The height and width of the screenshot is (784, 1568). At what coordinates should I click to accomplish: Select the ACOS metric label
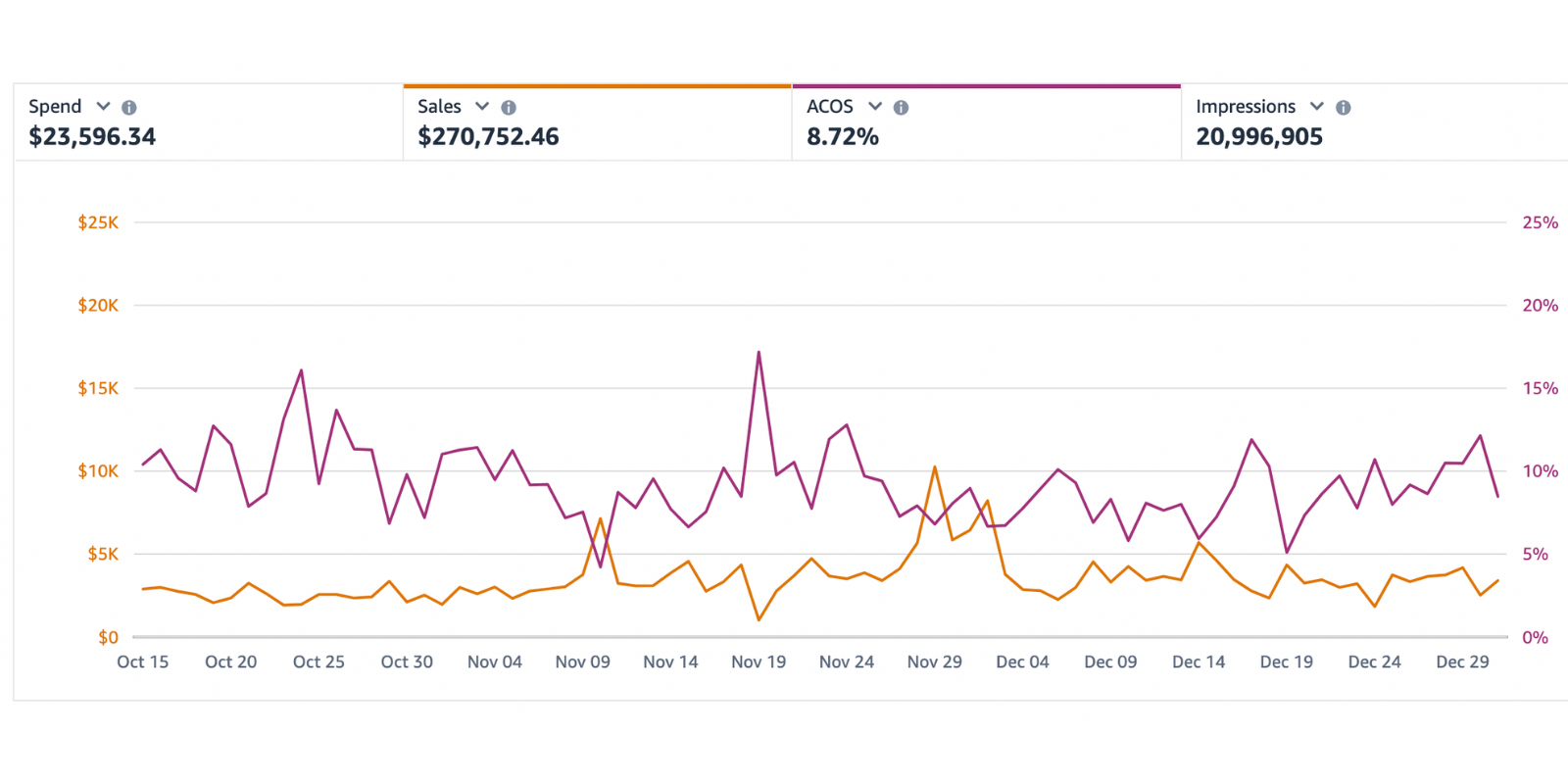(830, 107)
